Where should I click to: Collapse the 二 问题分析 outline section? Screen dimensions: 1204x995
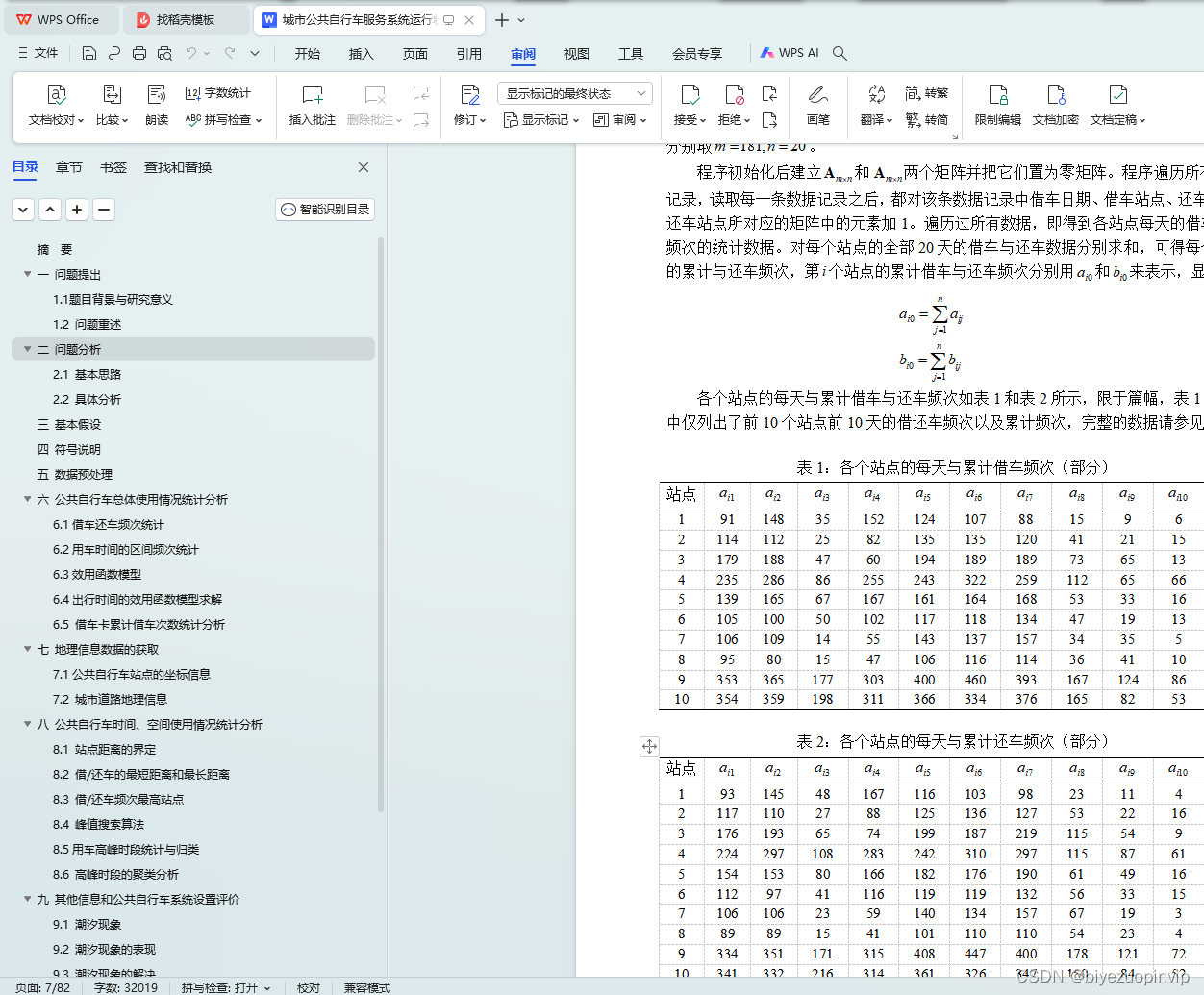27,349
